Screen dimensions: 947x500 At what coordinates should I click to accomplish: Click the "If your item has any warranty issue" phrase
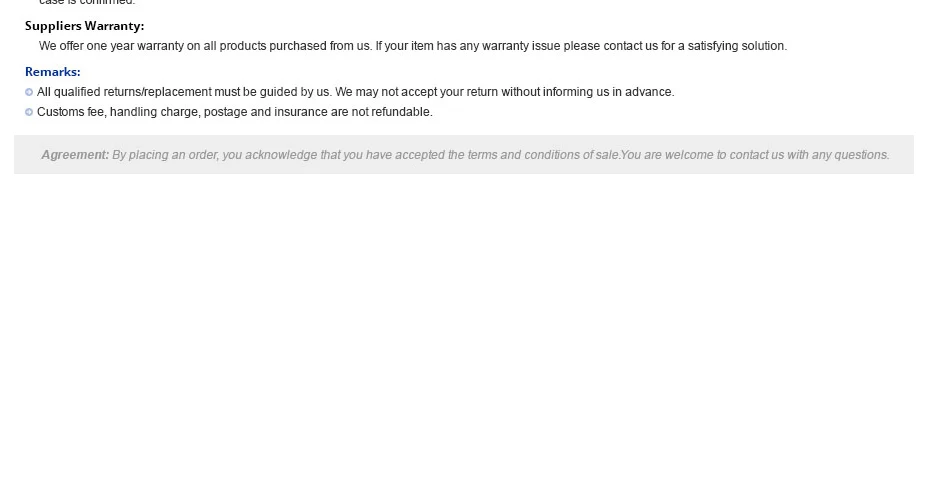pos(468,46)
